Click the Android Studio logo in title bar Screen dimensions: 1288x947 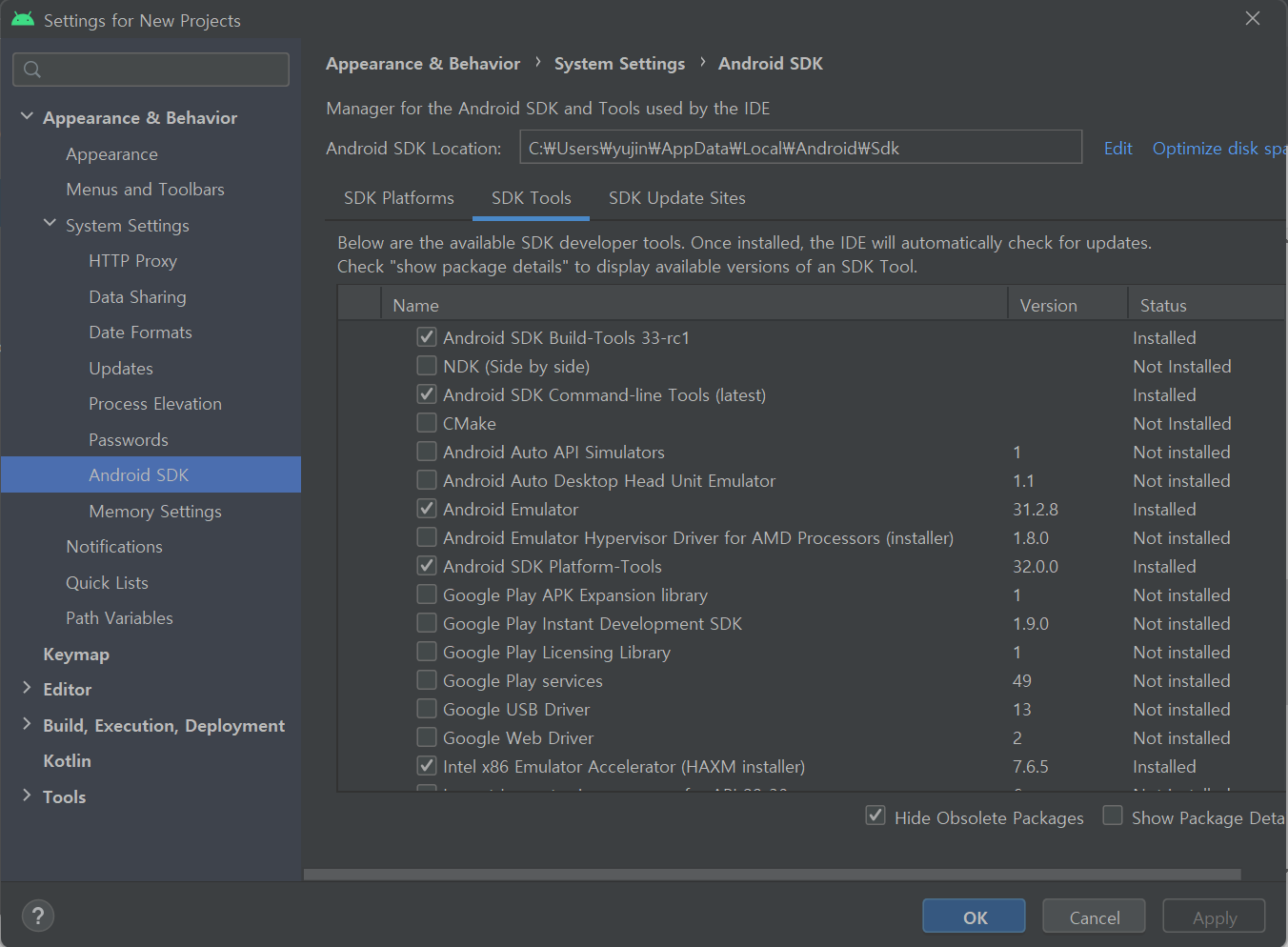click(x=22, y=19)
